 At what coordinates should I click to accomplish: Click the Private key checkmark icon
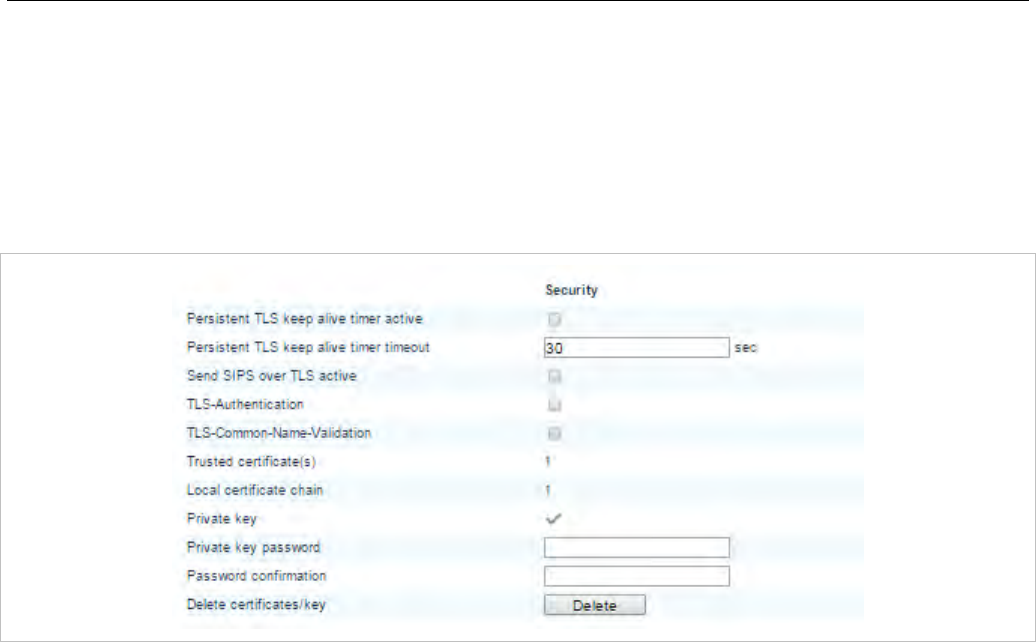(554, 518)
